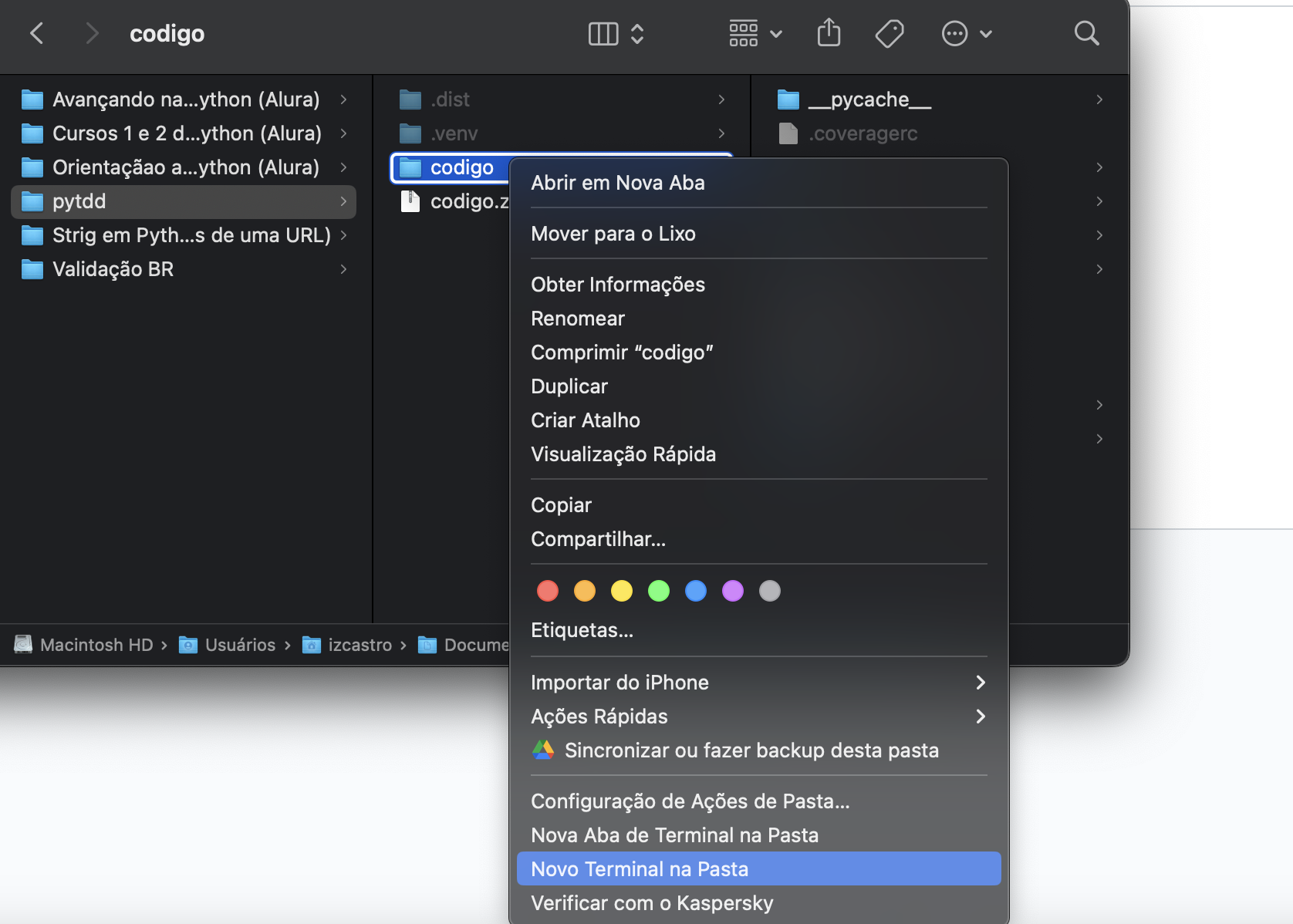Select the pytdd folder
The height and width of the screenshot is (924, 1293).
point(184,201)
